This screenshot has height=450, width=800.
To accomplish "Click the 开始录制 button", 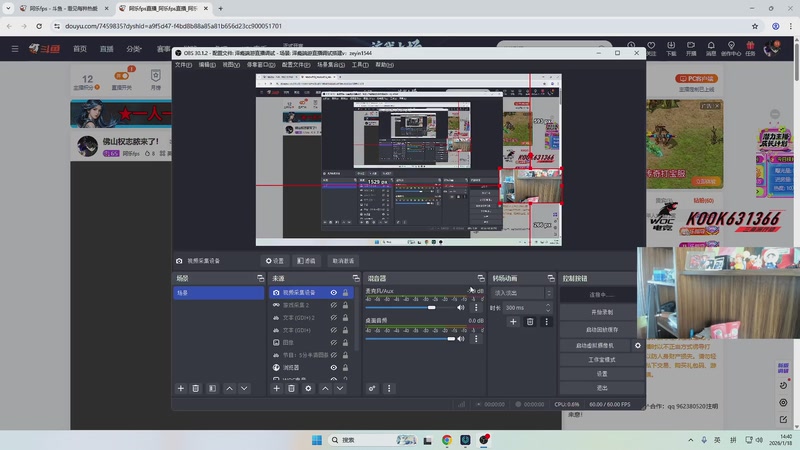I will (602, 312).
